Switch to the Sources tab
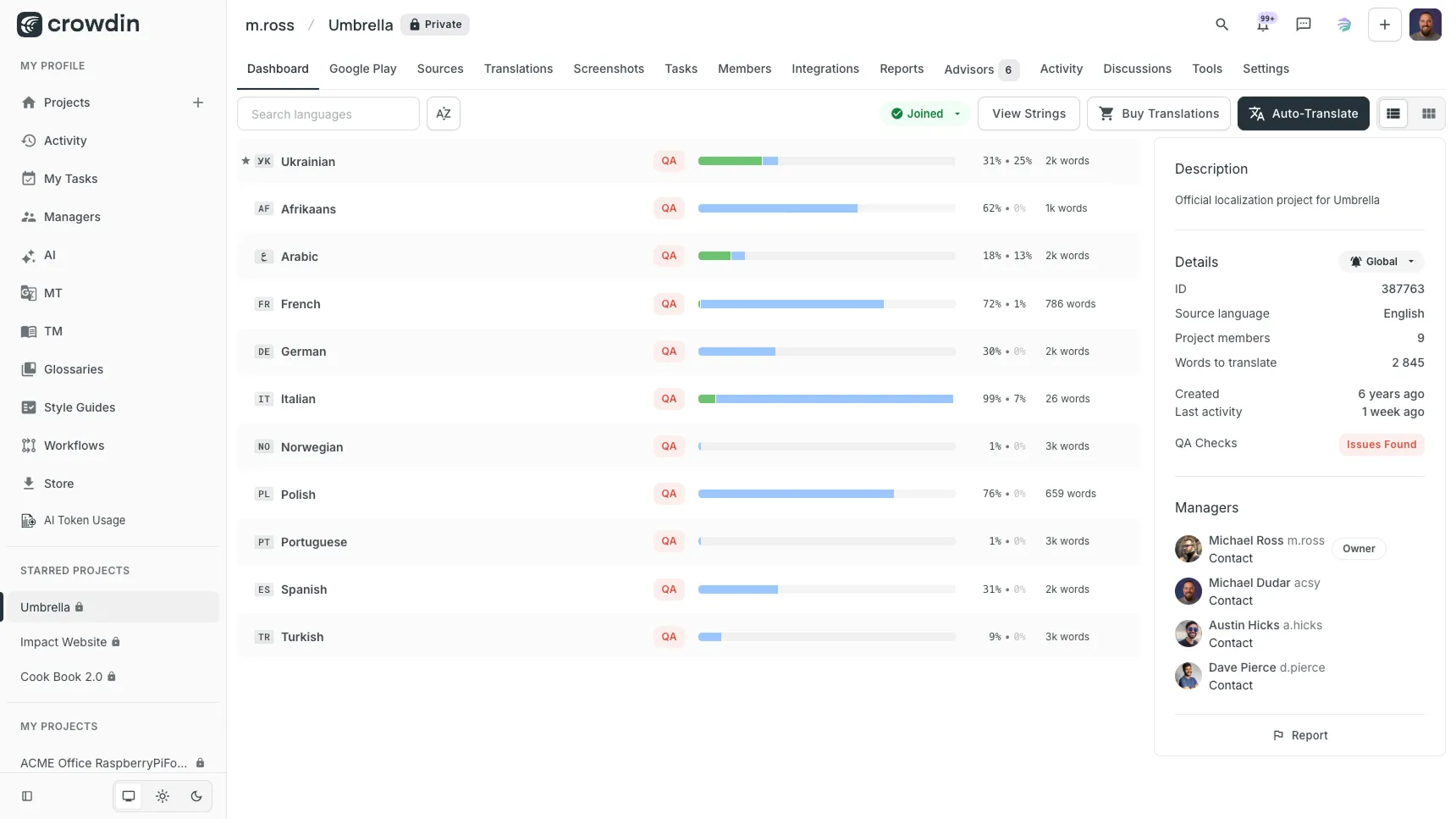Image resolution: width=1456 pixels, height=819 pixels. click(x=440, y=69)
